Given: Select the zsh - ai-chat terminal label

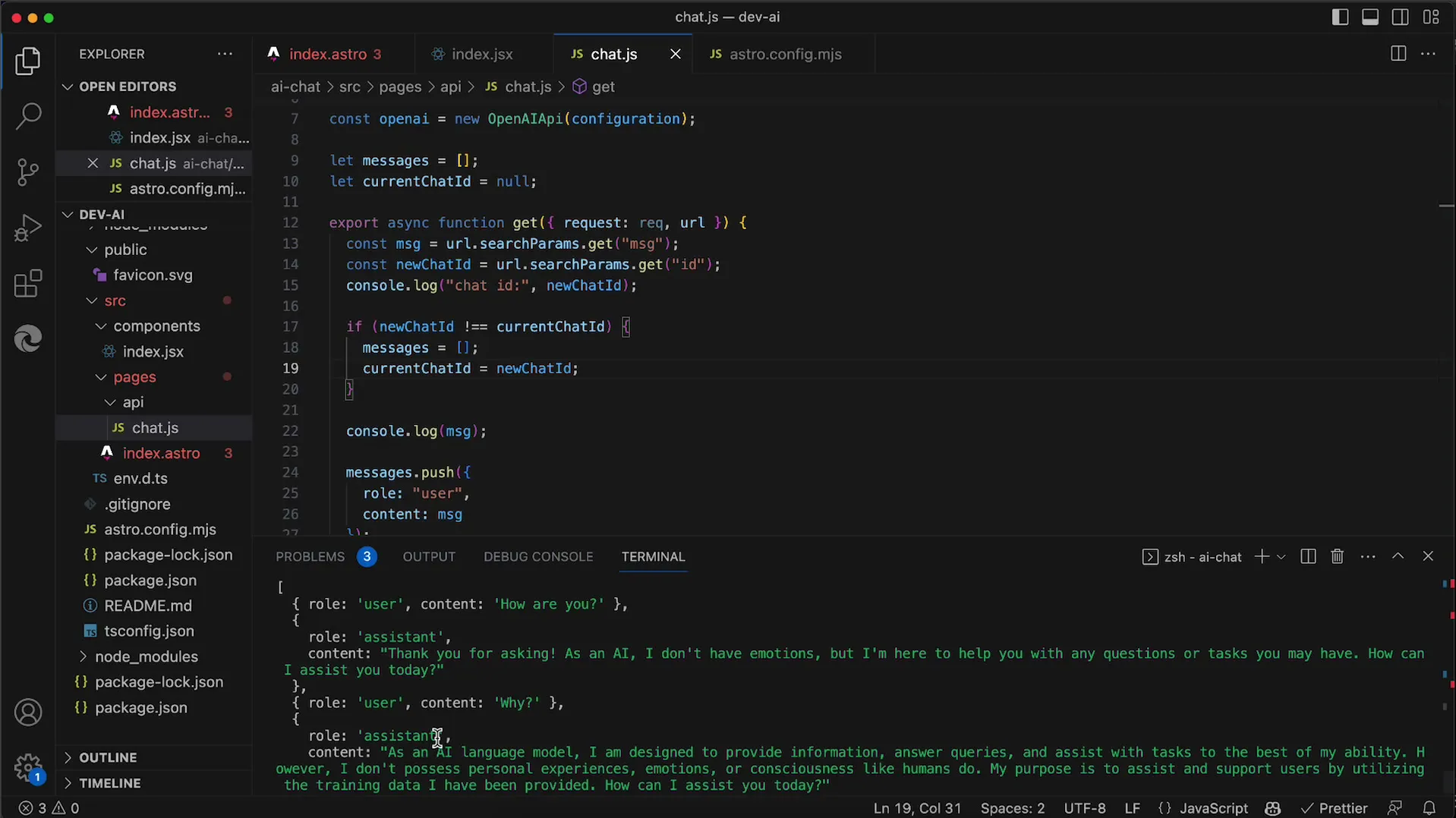Looking at the screenshot, I should 1192,557.
